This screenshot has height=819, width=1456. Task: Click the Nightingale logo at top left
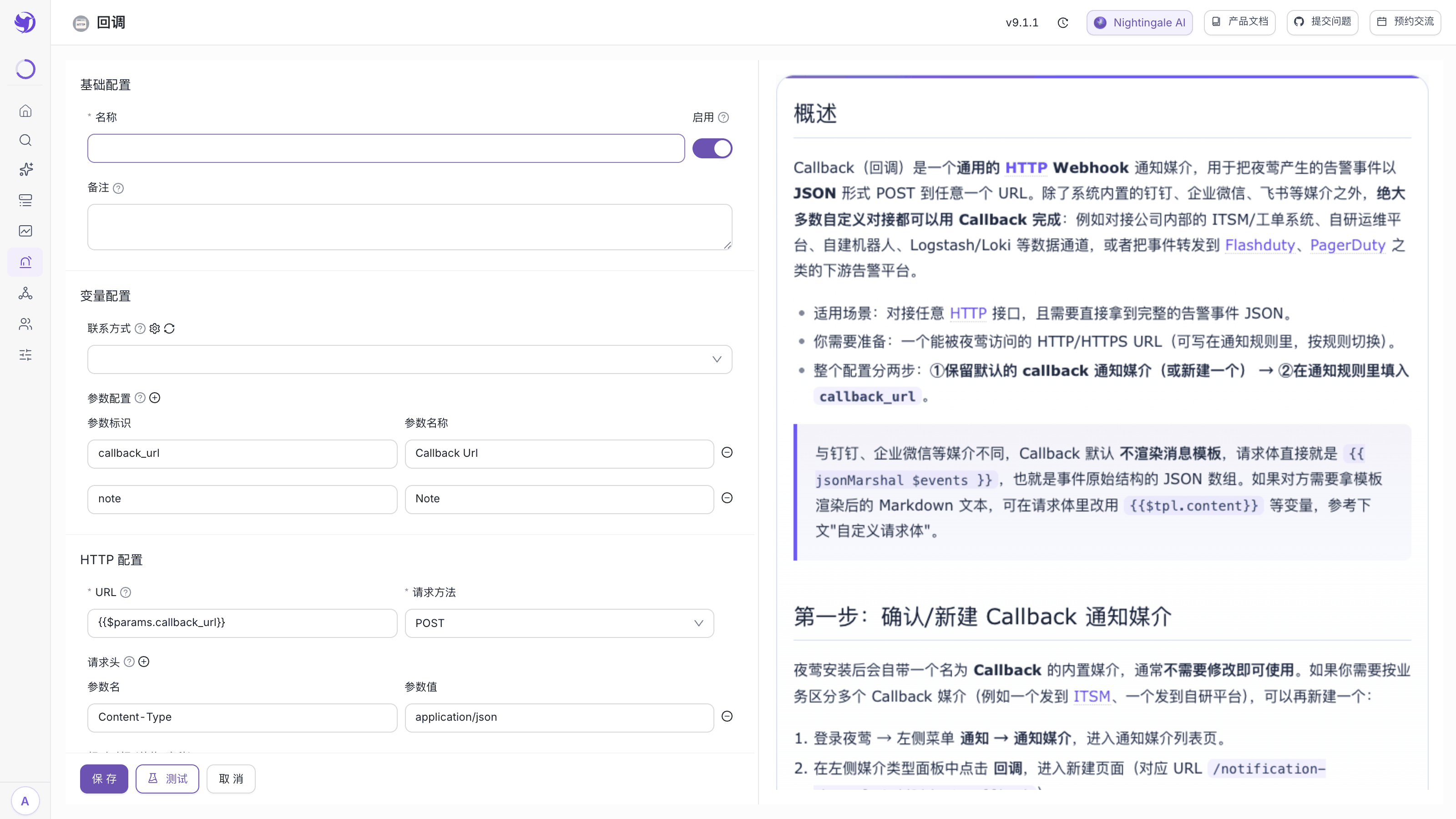pos(25,23)
